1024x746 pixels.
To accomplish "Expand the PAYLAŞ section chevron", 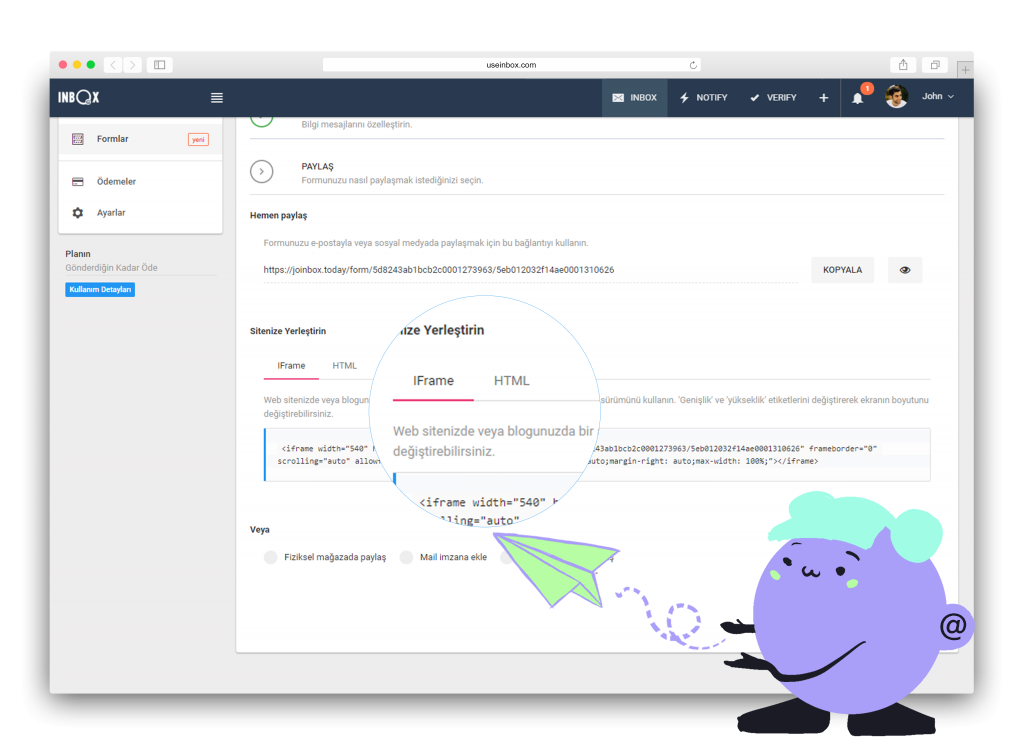I will click(261, 172).
